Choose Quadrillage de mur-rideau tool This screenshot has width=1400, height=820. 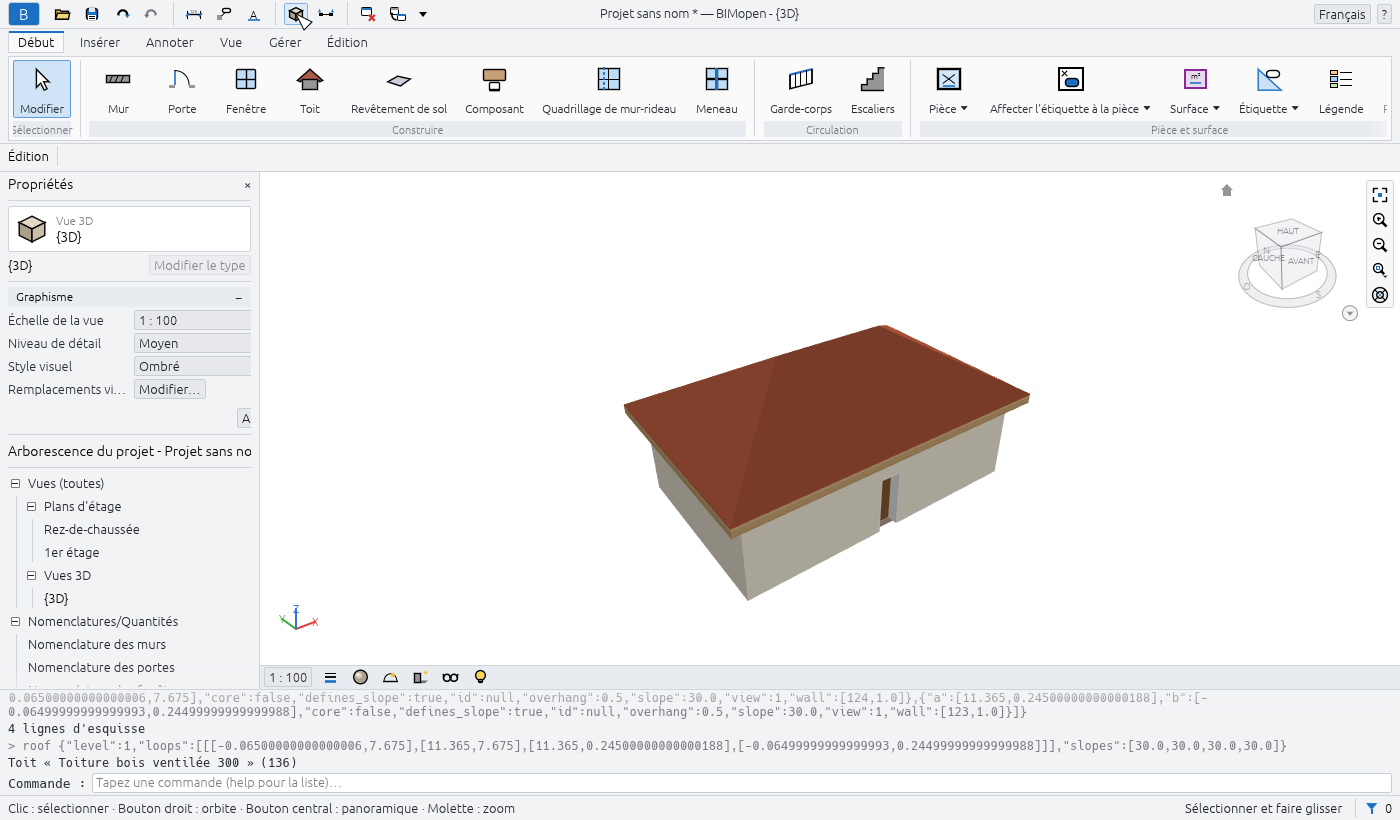point(609,90)
